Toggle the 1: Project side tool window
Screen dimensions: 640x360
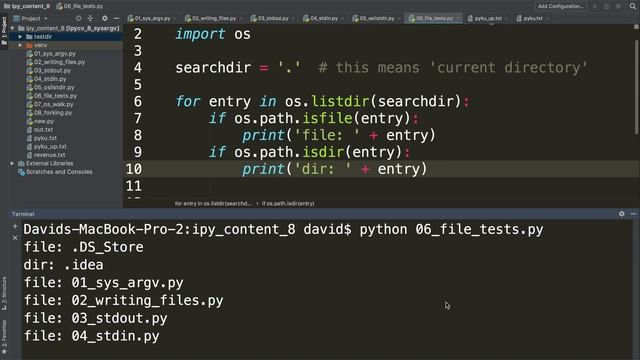4,32
